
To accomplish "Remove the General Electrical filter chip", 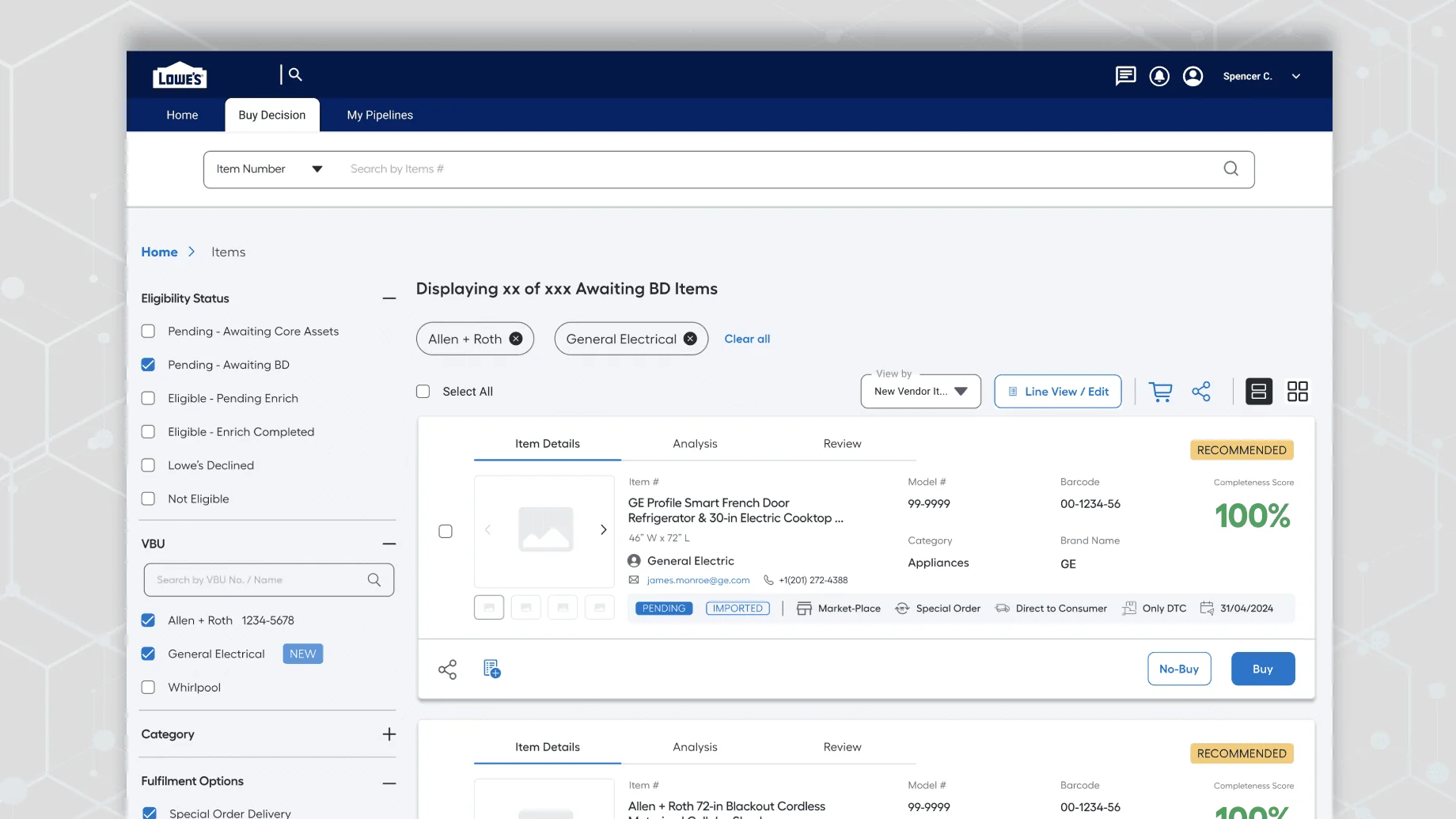I will pos(690,339).
